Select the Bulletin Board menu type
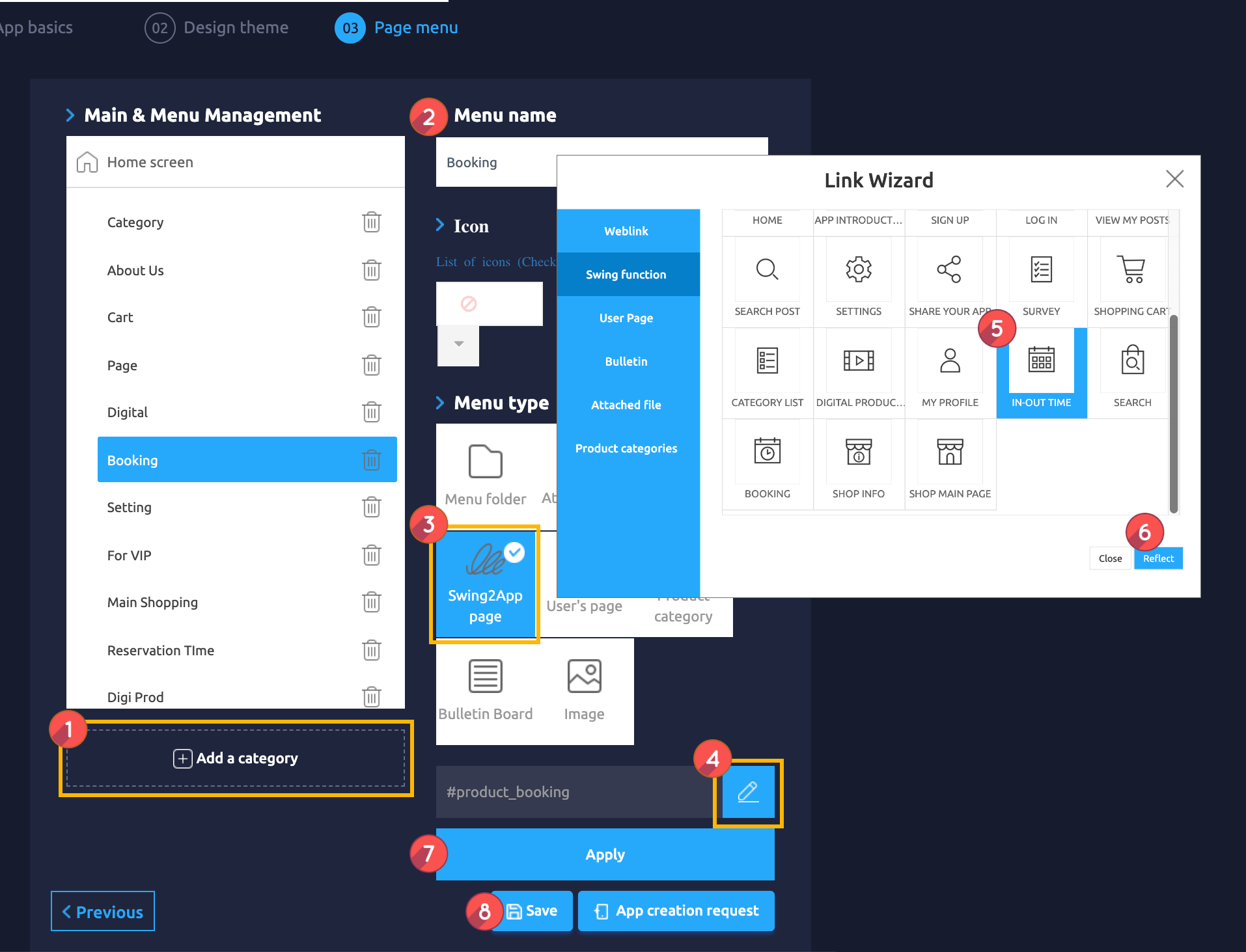Viewport: 1246px width, 952px height. 485,690
